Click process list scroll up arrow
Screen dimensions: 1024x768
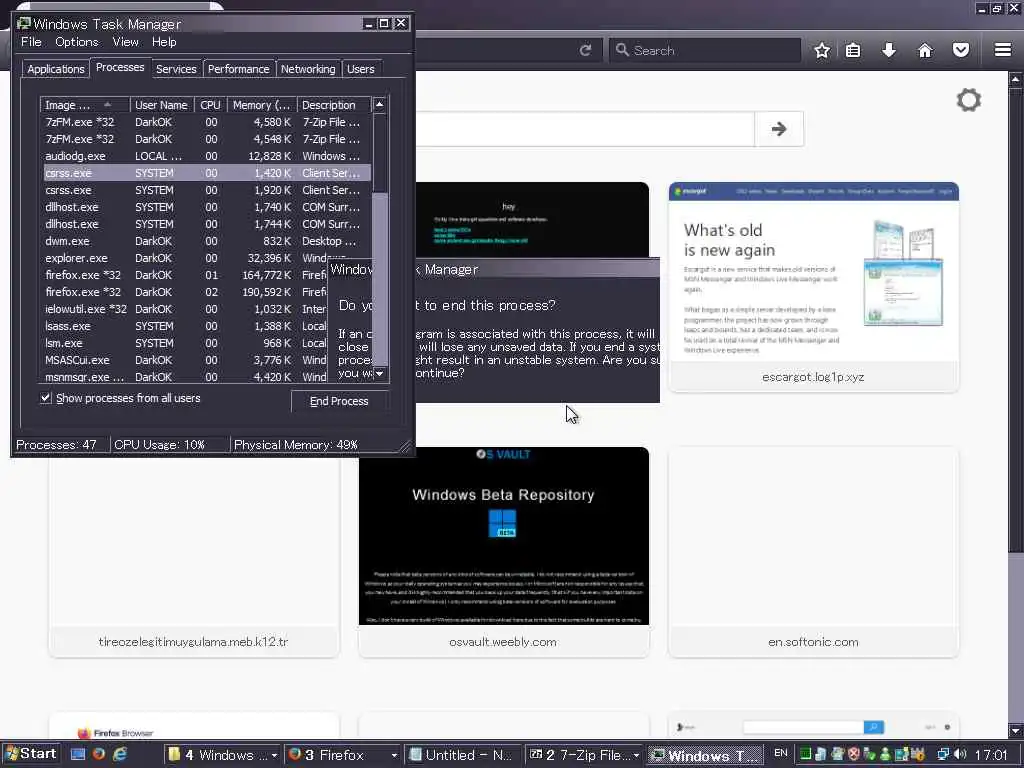379,104
